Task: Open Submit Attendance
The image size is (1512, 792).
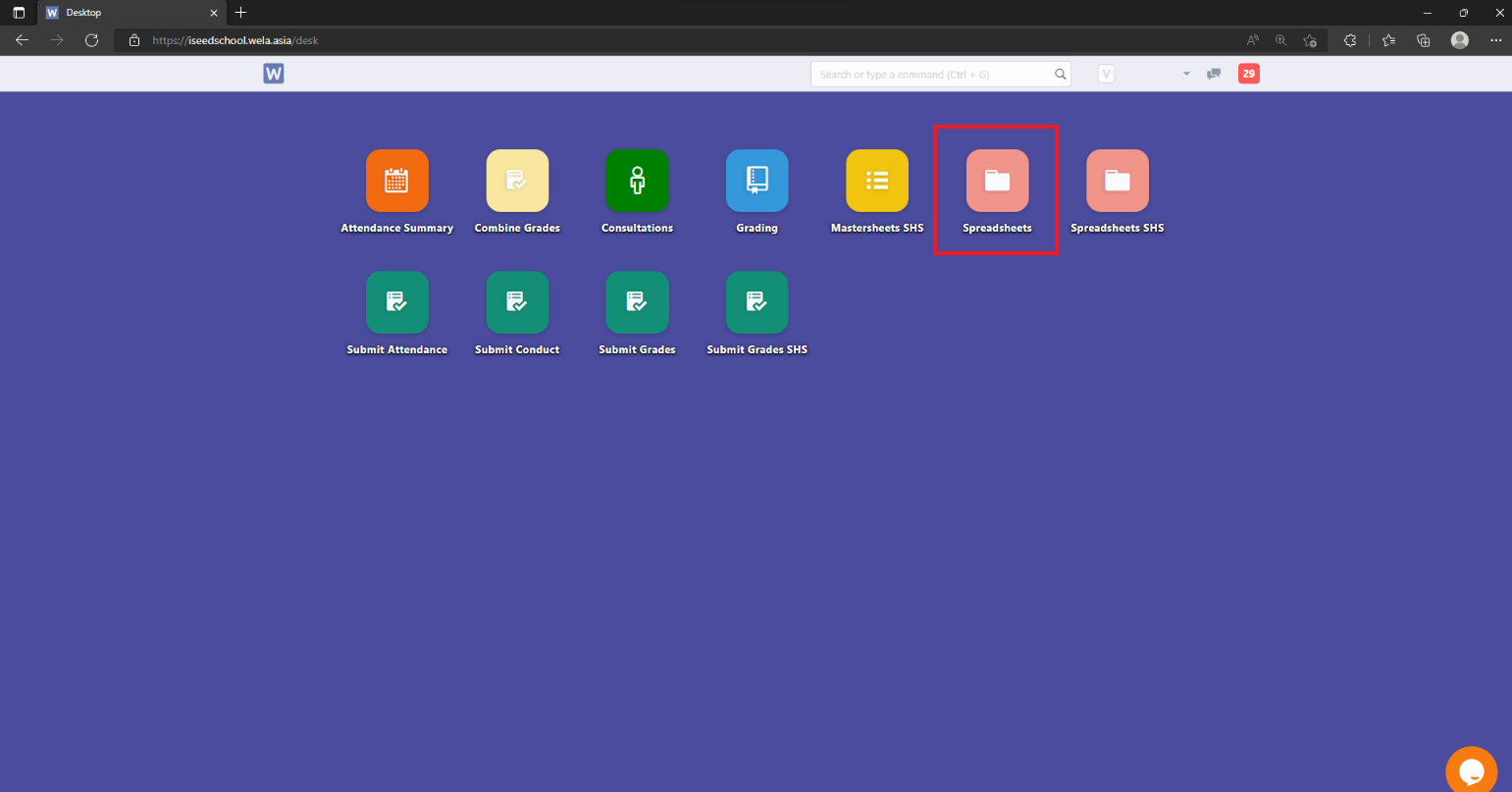Action: tap(396, 302)
